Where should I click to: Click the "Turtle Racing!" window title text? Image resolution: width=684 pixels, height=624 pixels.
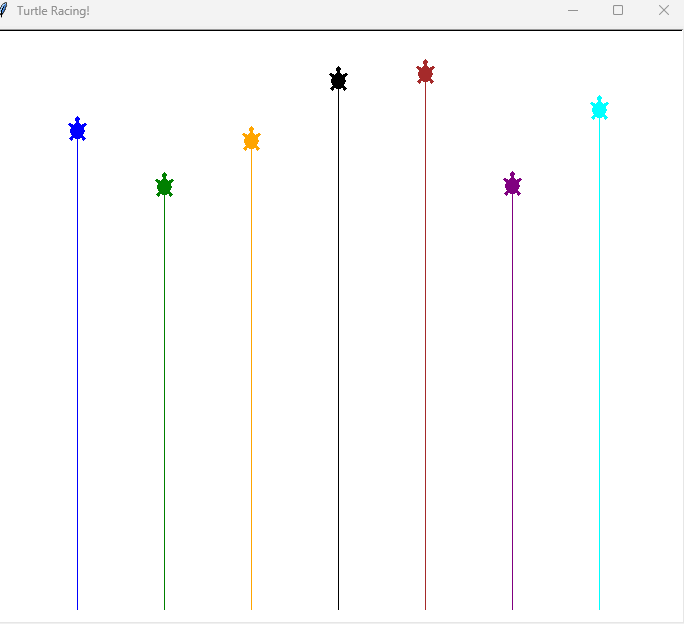click(x=53, y=10)
